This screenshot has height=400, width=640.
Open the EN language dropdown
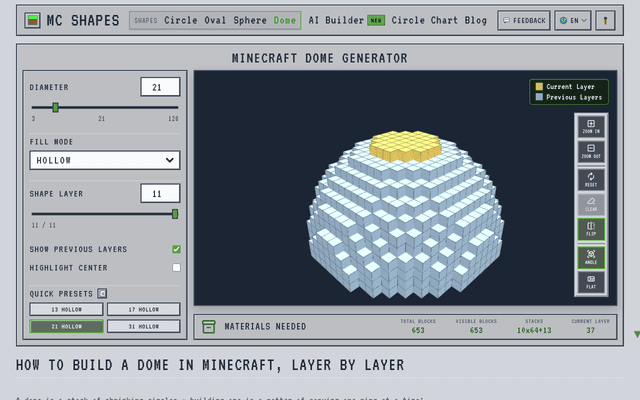pyautogui.click(x=573, y=20)
